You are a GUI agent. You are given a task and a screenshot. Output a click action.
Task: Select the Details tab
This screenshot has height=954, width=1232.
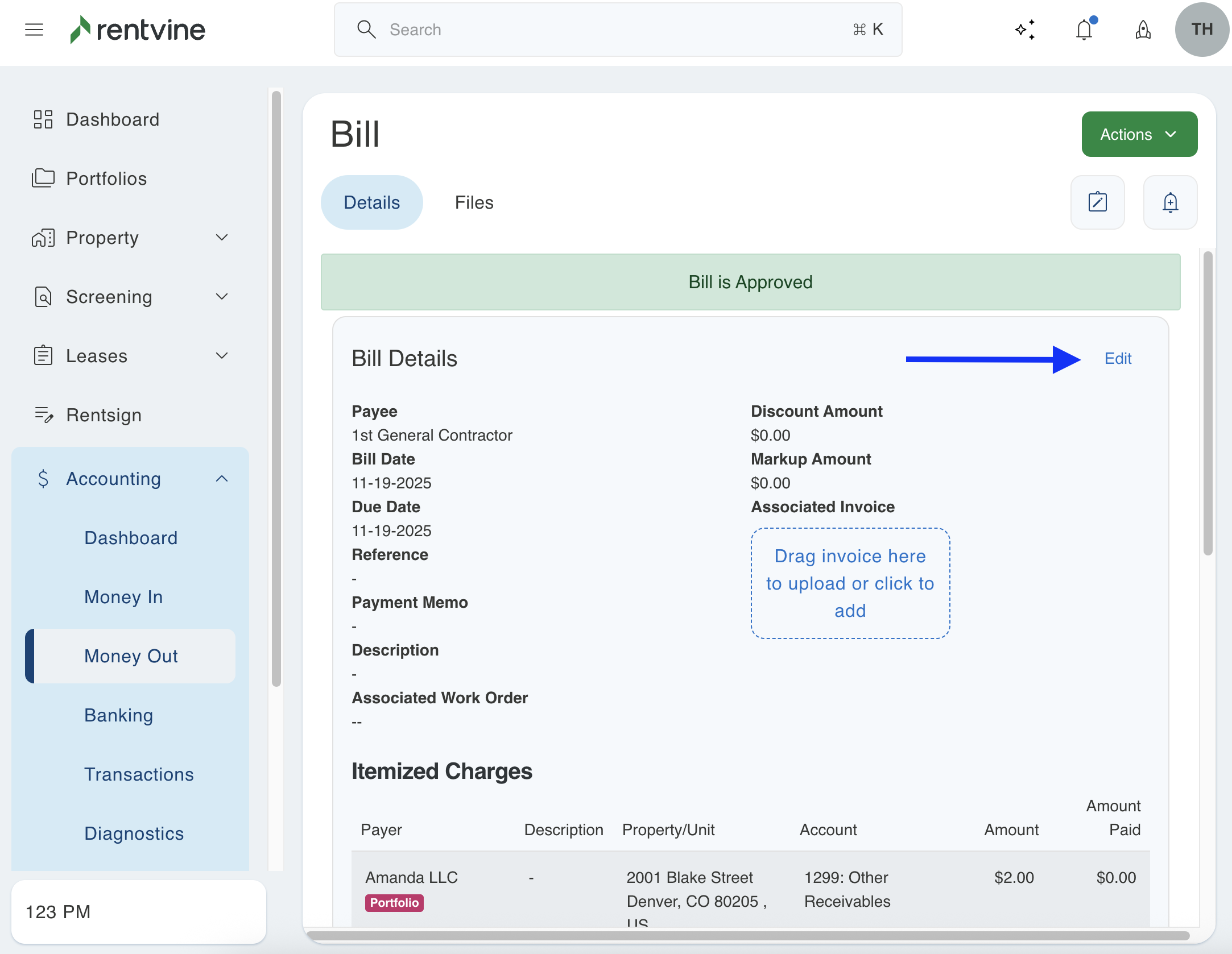point(371,202)
